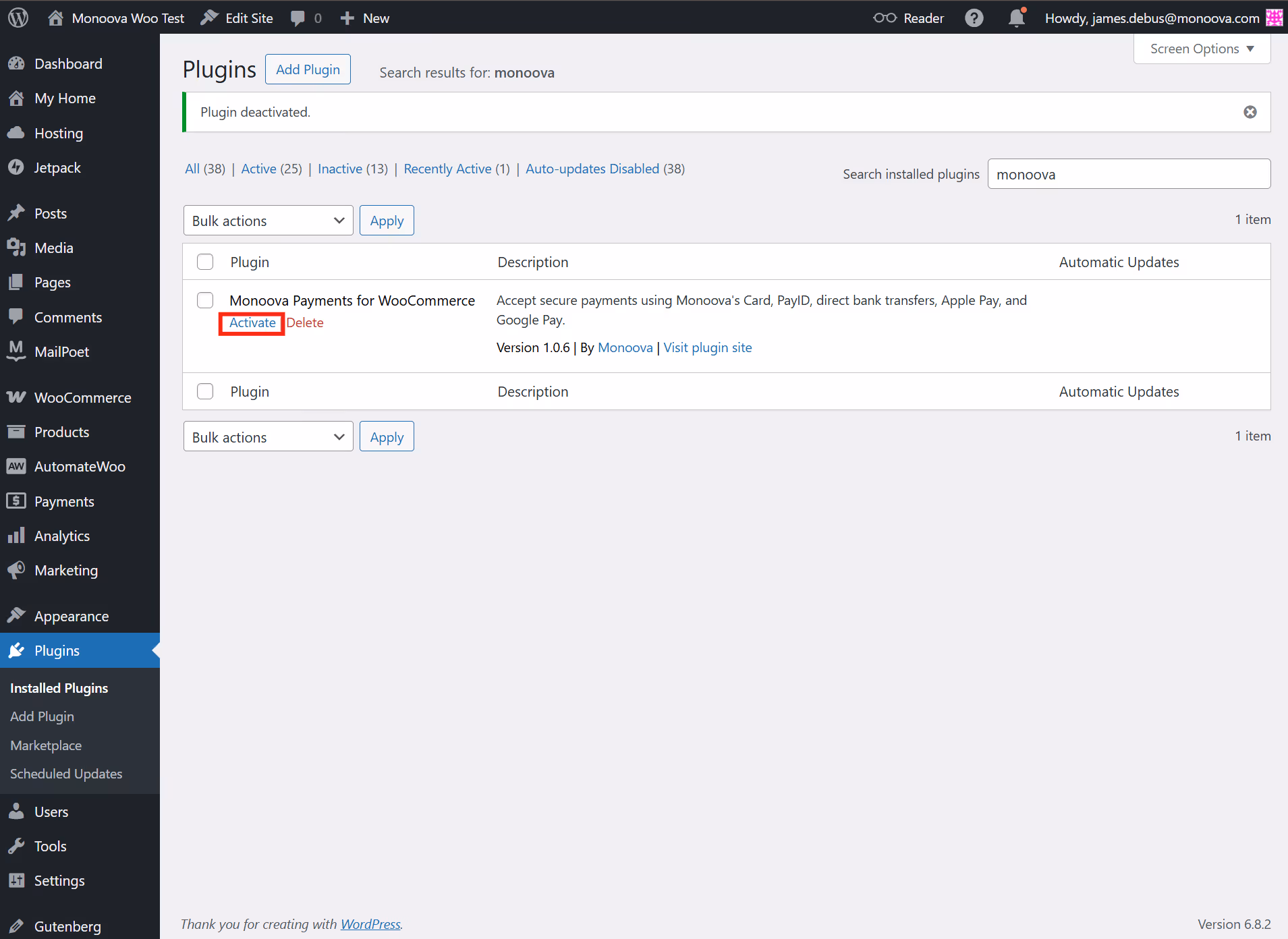The width and height of the screenshot is (1288, 939).
Task: Click the Pages icon in sidebar
Action: (x=16, y=282)
